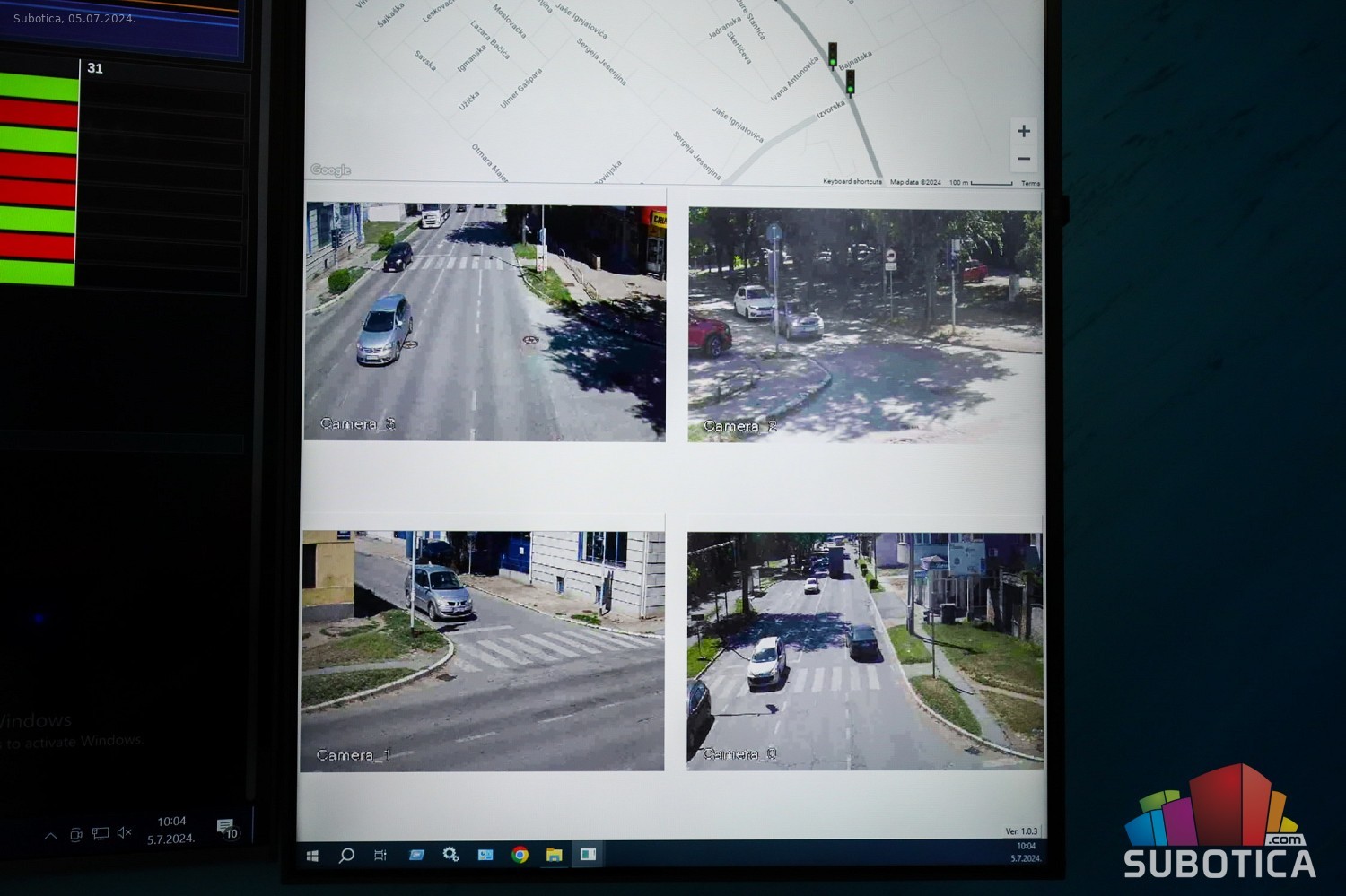Zoom out the map with minus button
Screen dimensions: 1346x896
(x=1024, y=159)
